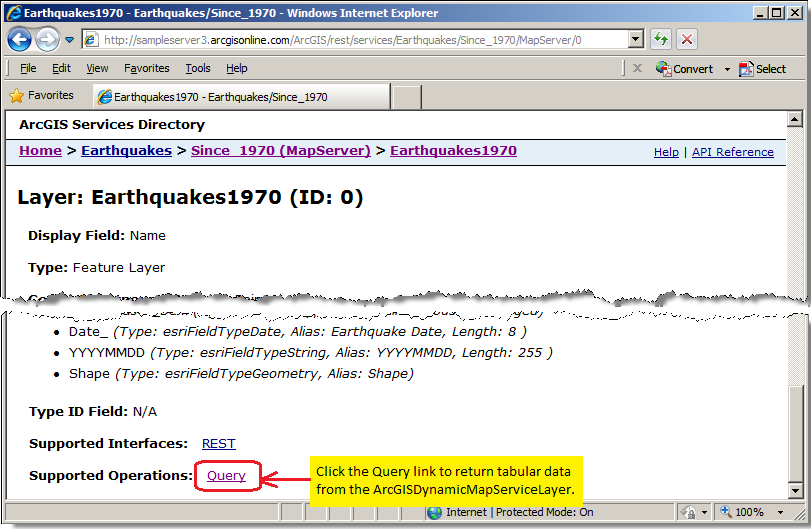Stop loading with the red X icon
The image size is (811, 529).
coord(687,39)
